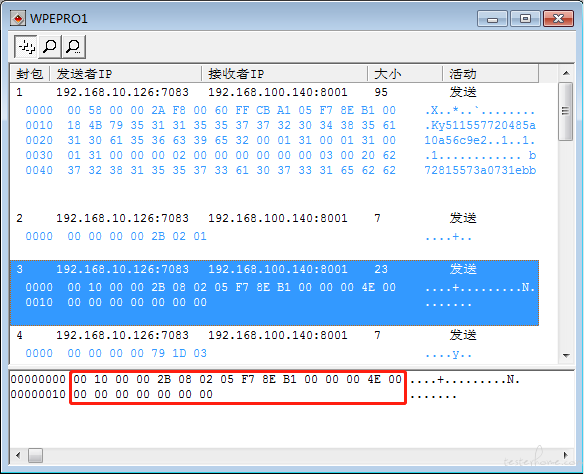The width and height of the screenshot is (584, 474).
Task: Click the 封包 column header
Action: click(x=30, y=74)
